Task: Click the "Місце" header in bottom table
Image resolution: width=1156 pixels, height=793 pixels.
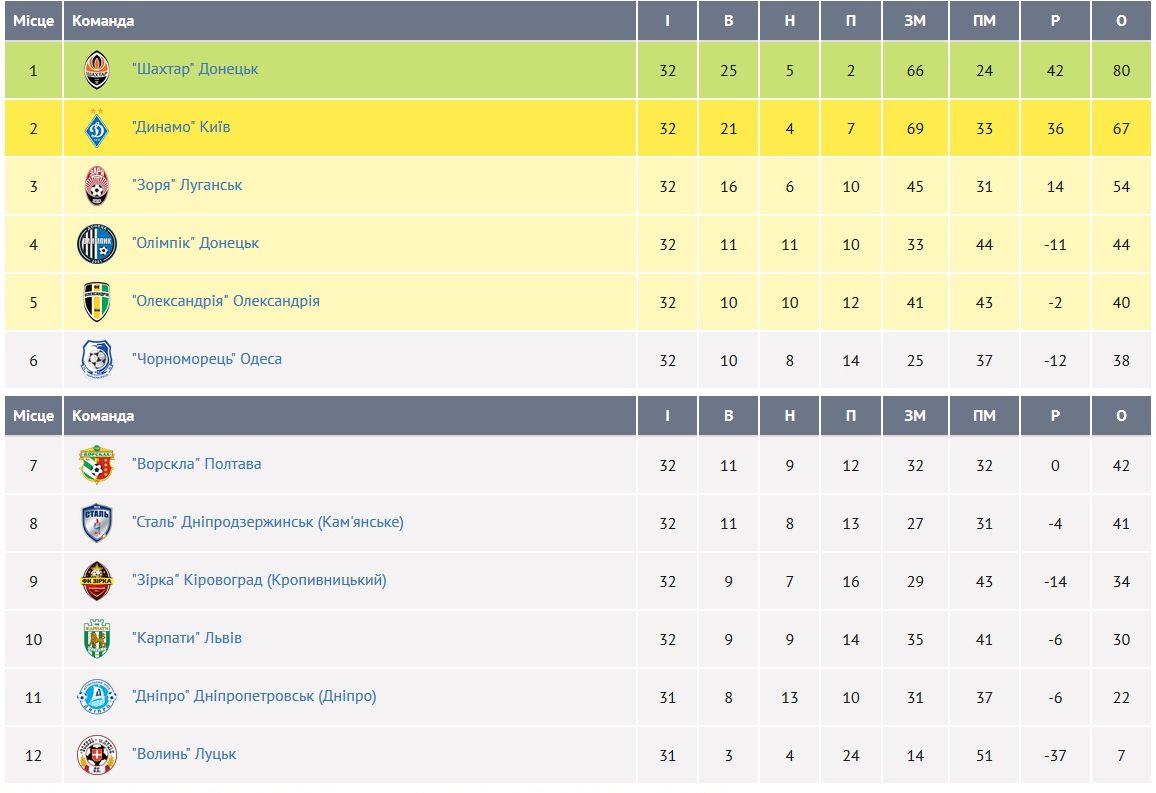Action: point(33,415)
